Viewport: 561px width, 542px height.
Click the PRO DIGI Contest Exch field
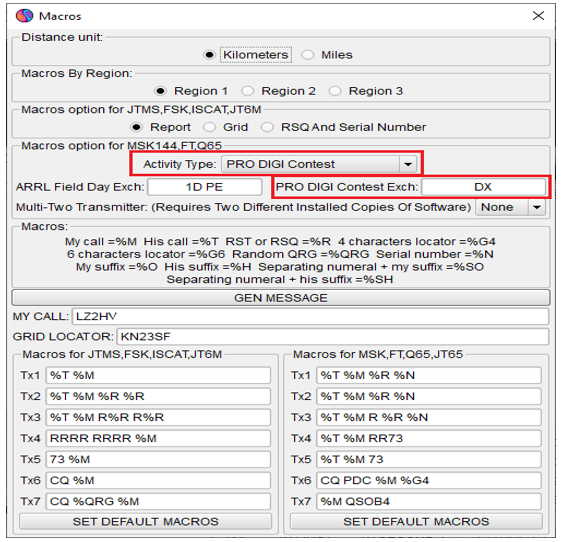[483, 187]
